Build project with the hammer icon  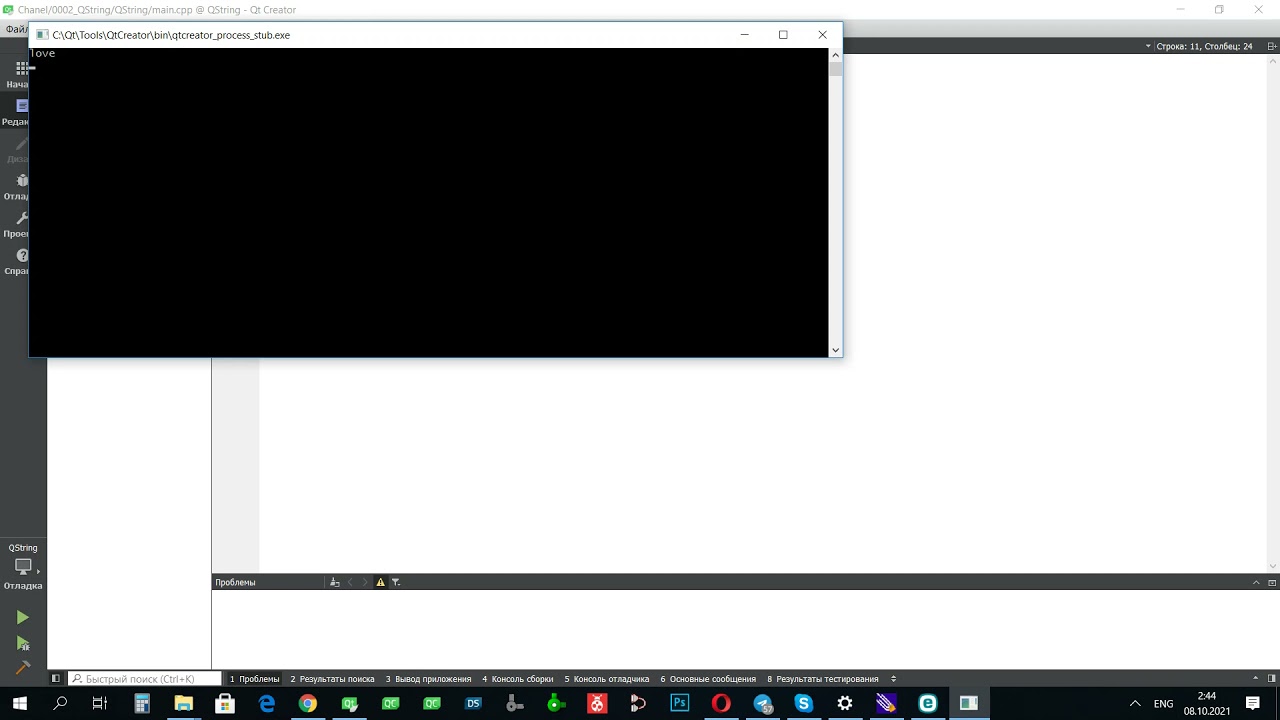(x=22, y=668)
